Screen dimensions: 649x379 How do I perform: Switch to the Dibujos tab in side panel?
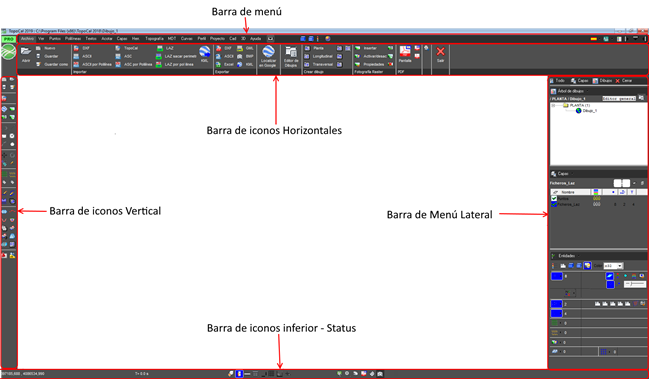pos(602,81)
